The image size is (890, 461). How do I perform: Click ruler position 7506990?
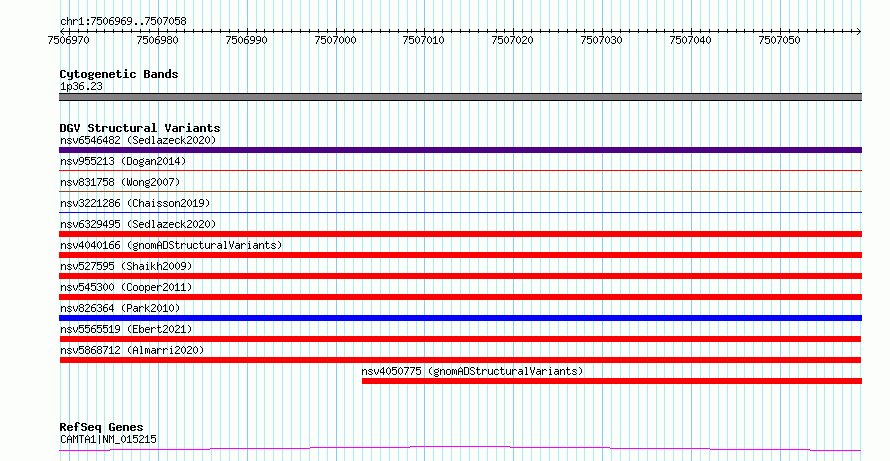(246, 40)
